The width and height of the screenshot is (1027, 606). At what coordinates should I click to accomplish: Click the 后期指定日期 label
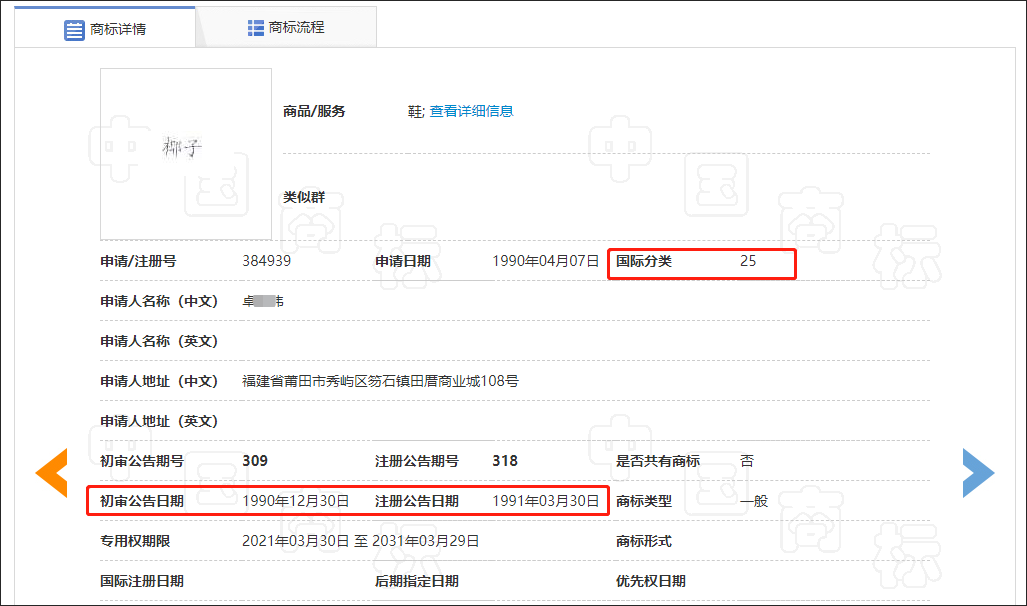(x=417, y=581)
